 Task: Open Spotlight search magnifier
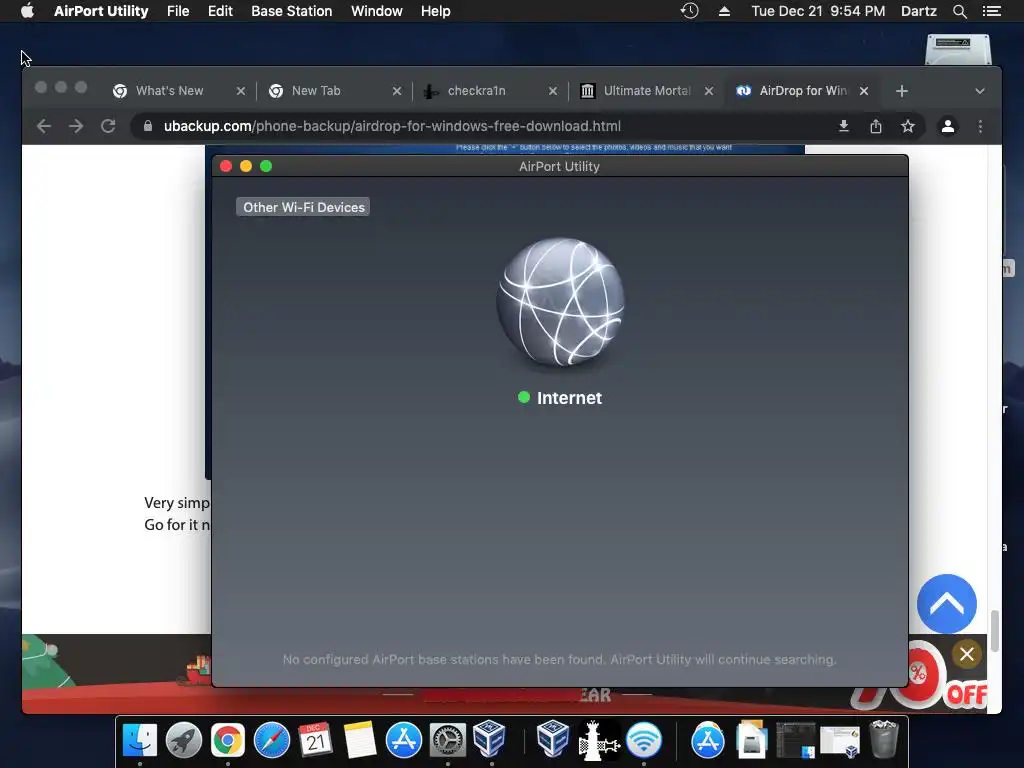[x=959, y=11]
